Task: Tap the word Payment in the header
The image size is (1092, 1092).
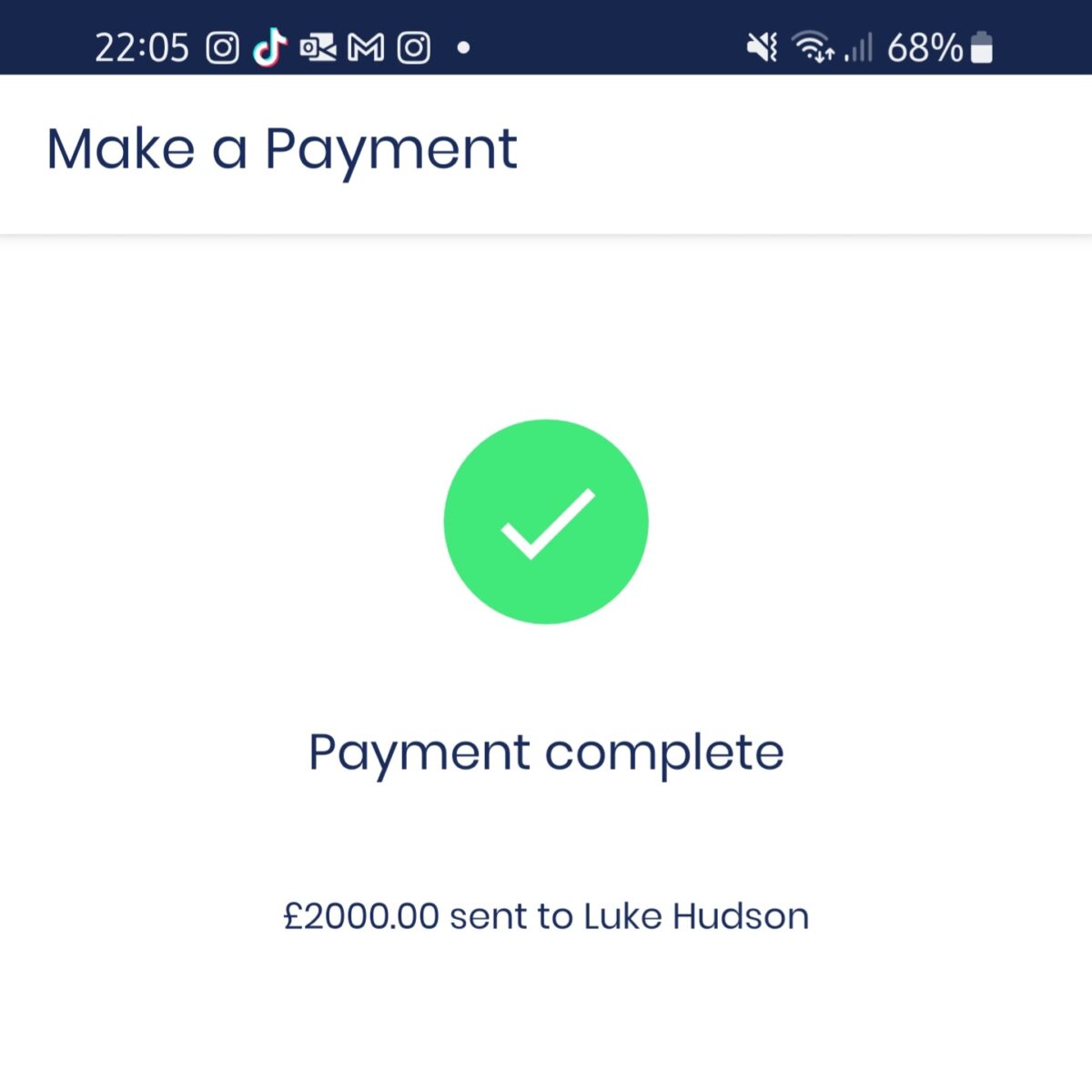Action: coord(391,150)
